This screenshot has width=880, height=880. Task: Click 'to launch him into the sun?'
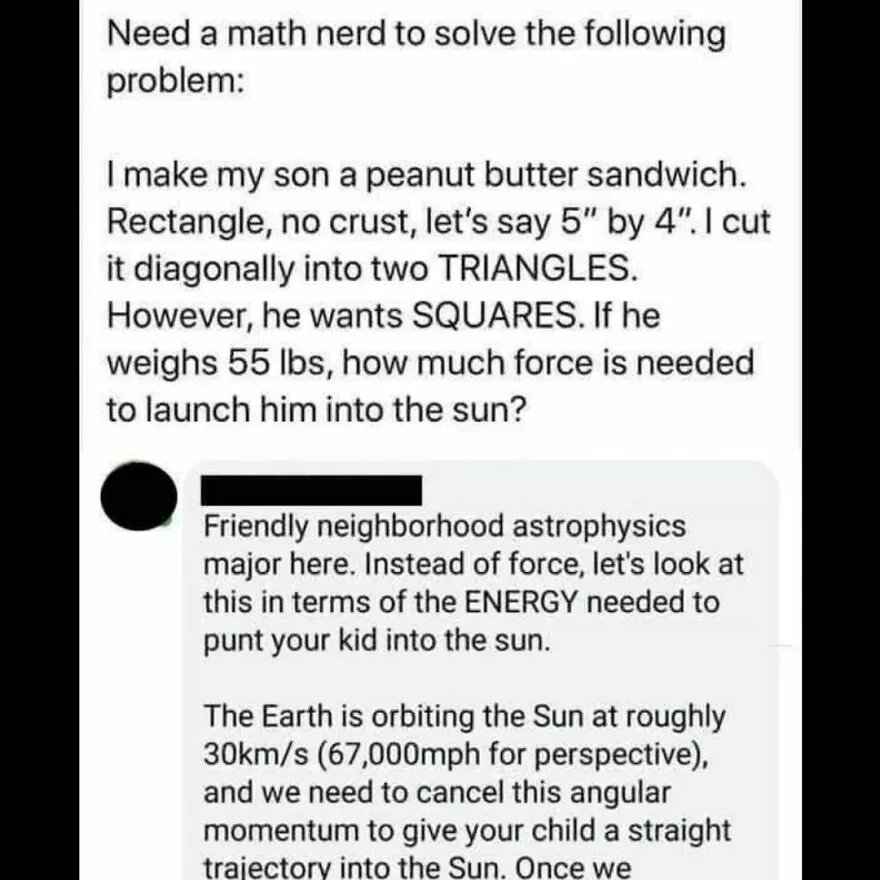317,410
